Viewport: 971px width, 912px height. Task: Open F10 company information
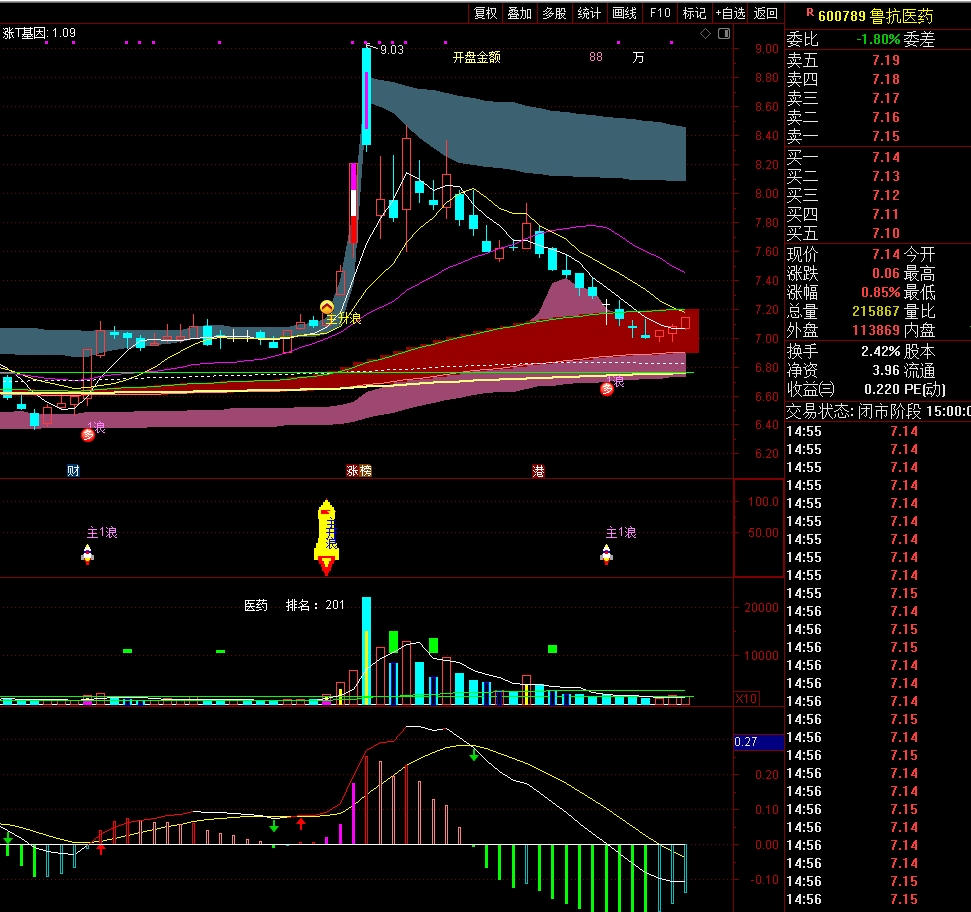pyautogui.click(x=660, y=13)
